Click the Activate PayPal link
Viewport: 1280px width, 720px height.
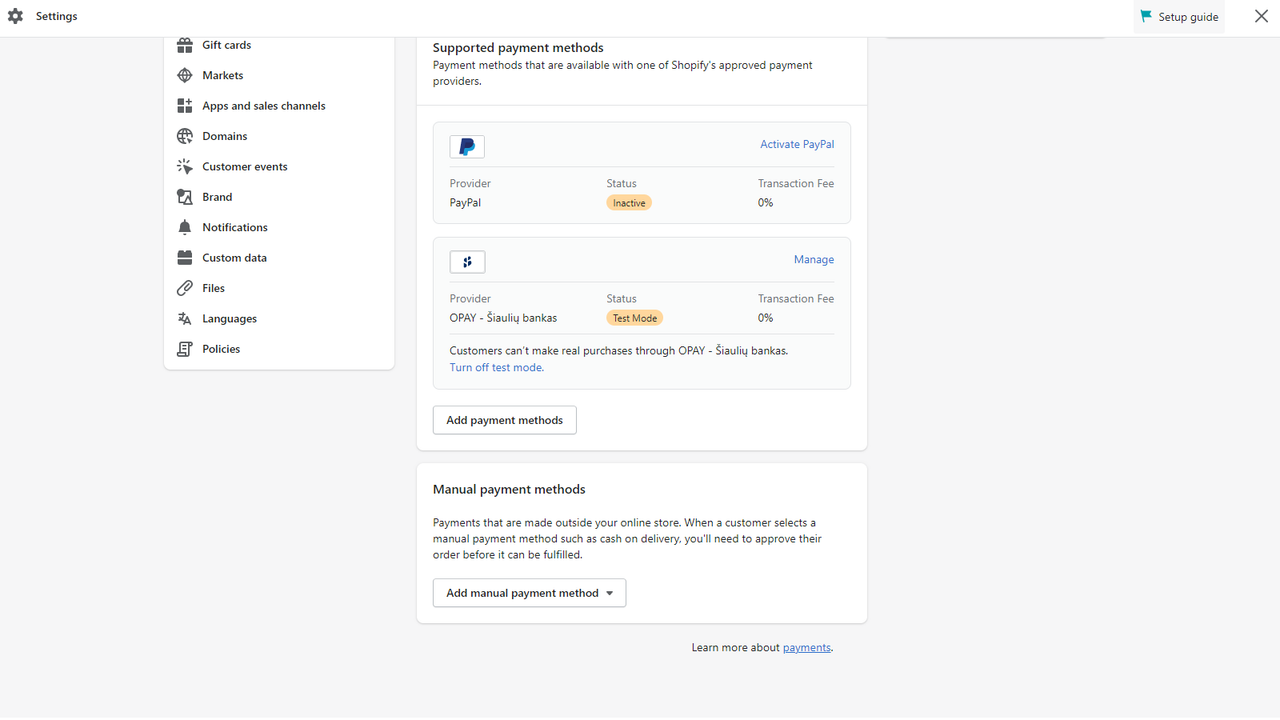pyautogui.click(x=797, y=144)
